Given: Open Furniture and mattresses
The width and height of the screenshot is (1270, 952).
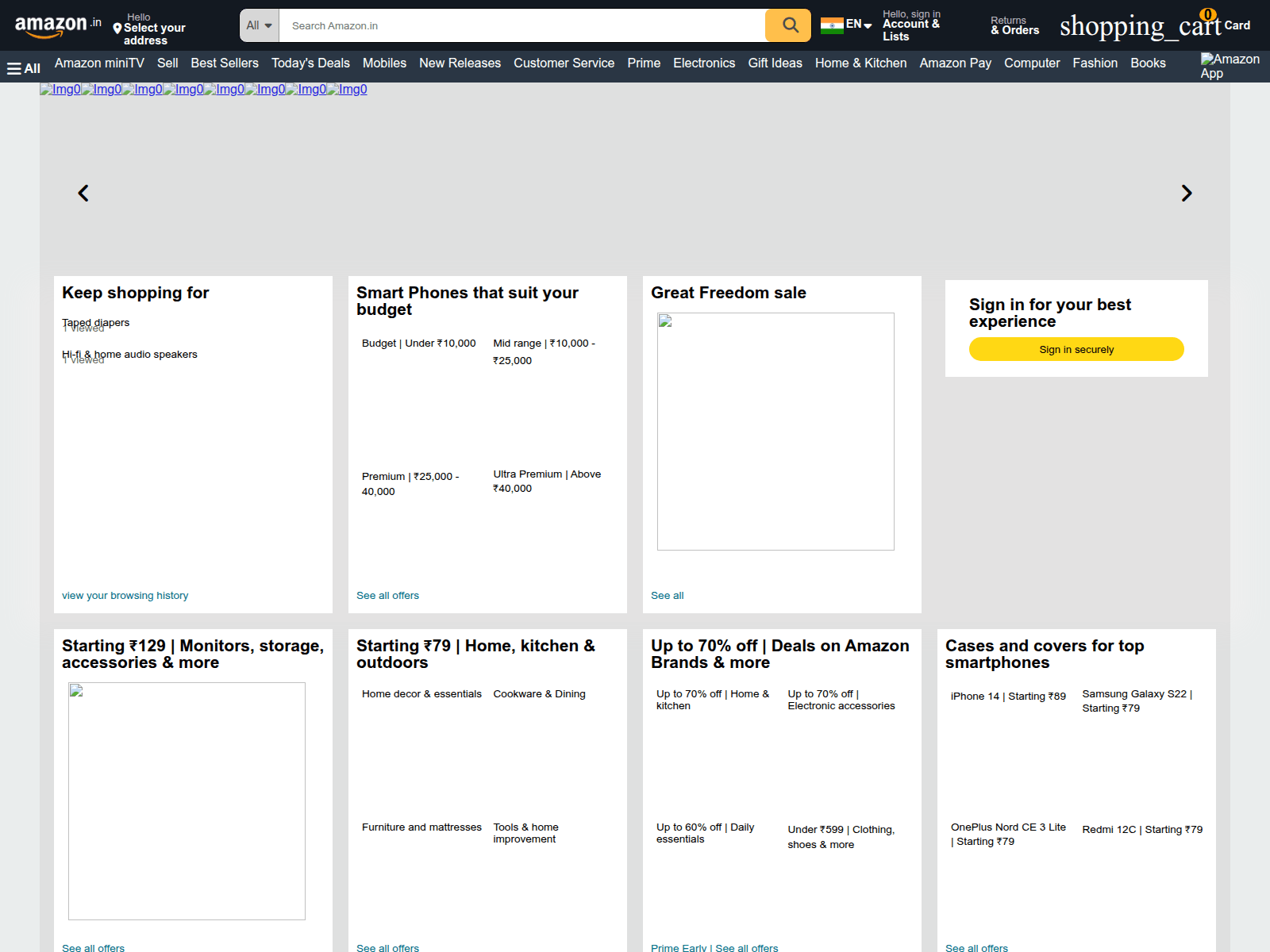Looking at the screenshot, I should click(x=421, y=827).
